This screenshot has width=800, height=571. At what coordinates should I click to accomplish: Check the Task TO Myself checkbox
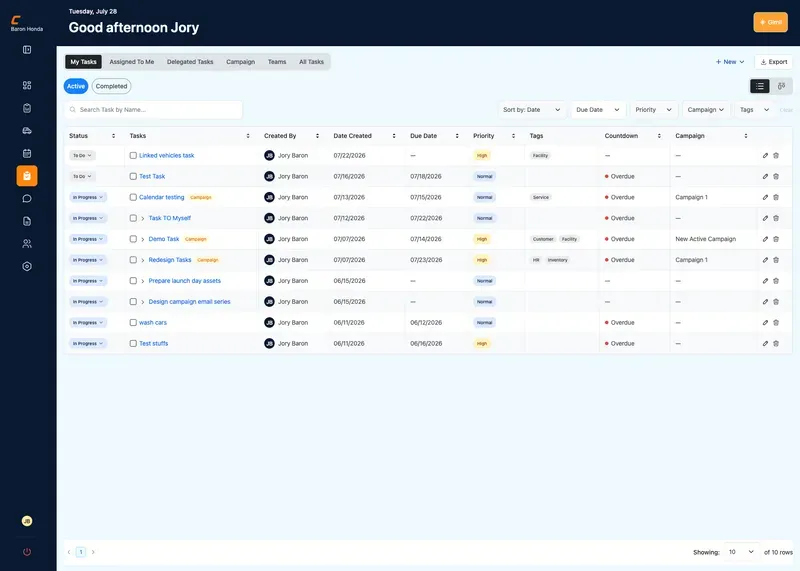click(133, 218)
